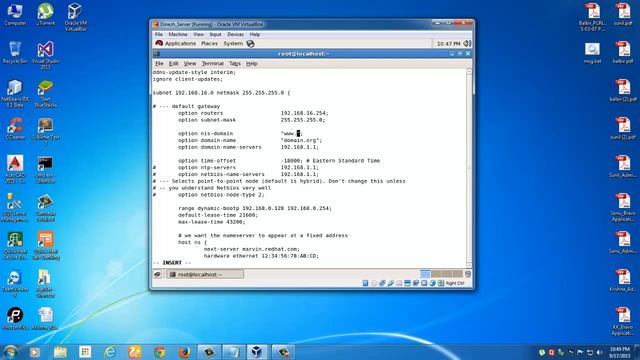Screen dimensions: 640x360
Task: Open VirtualBox File menu
Action: [159, 35]
